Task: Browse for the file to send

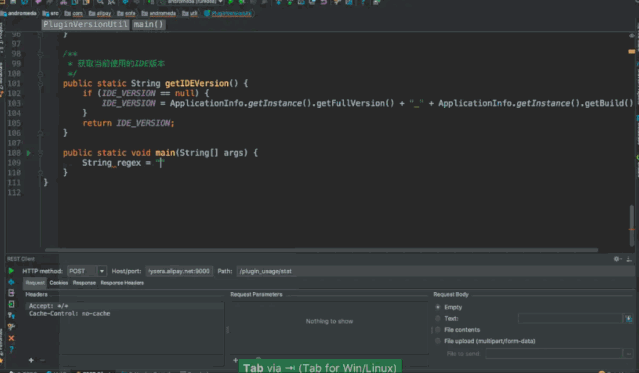Action: (629, 353)
